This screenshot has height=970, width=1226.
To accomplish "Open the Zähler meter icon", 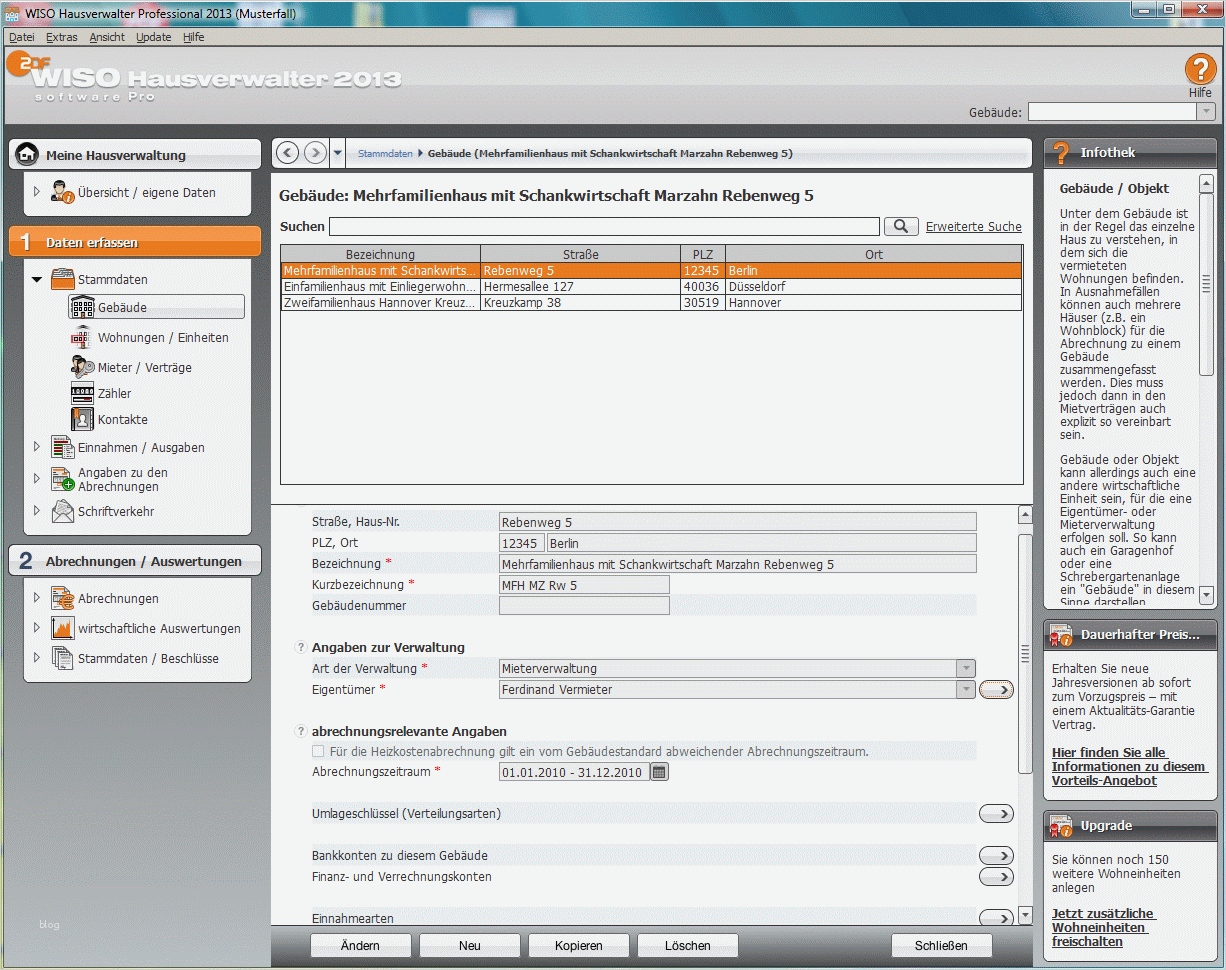I will click(83, 393).
